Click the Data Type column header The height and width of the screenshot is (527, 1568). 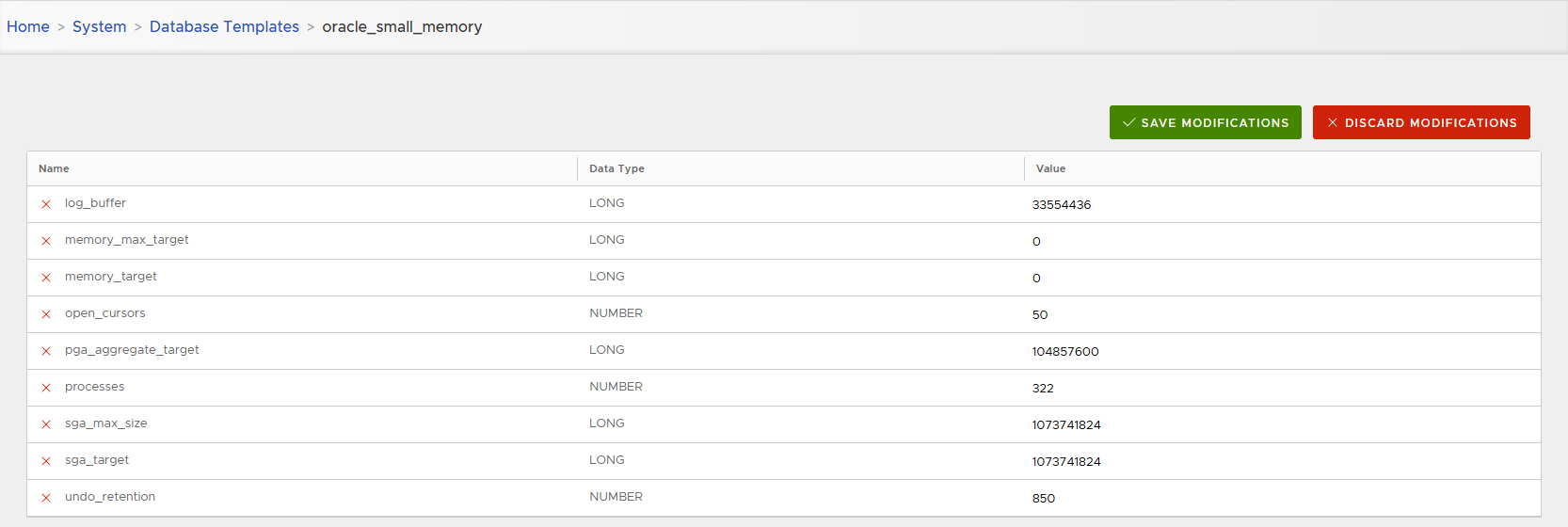click(x=616, y=168)
